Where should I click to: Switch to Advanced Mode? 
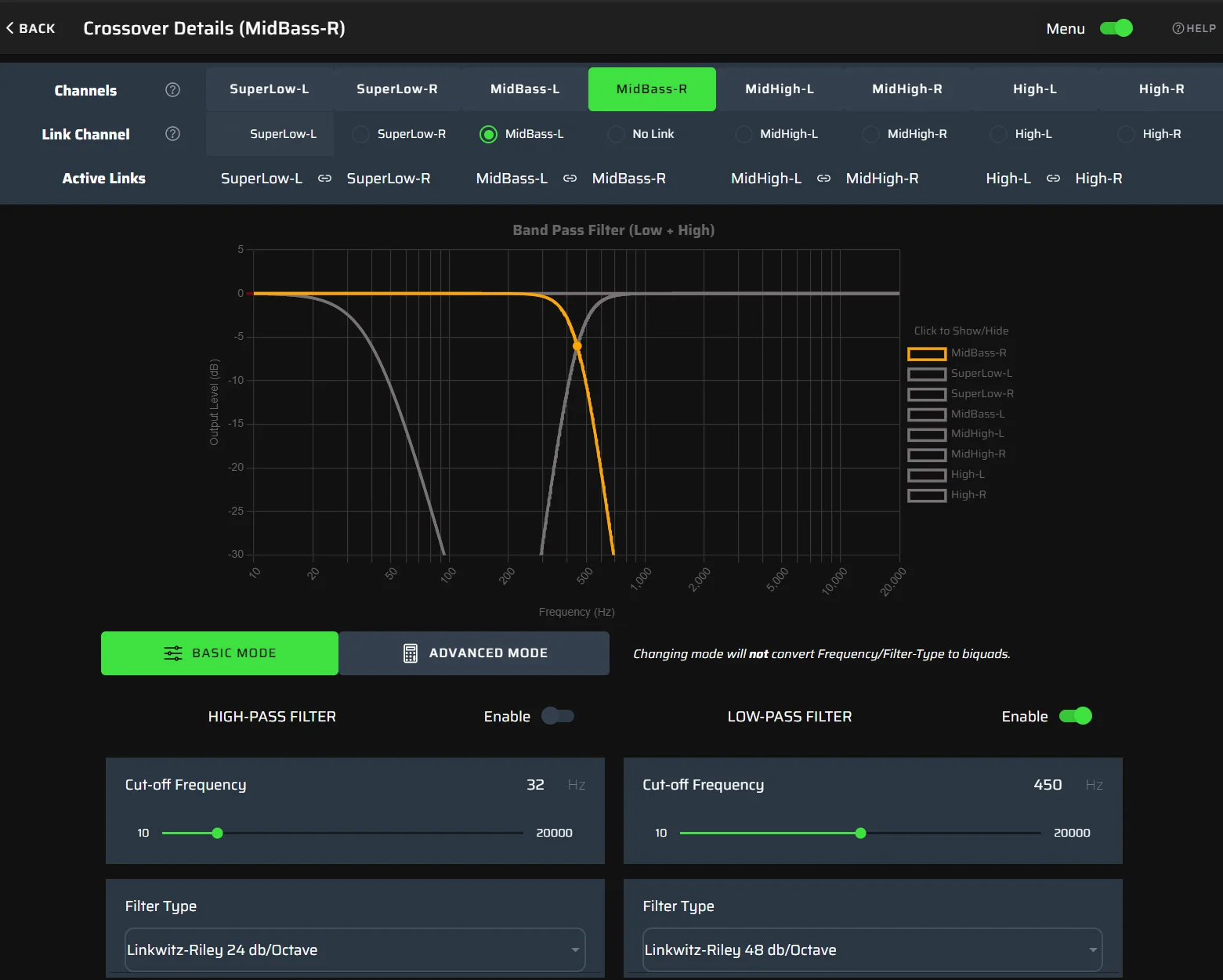pos(474,653)
